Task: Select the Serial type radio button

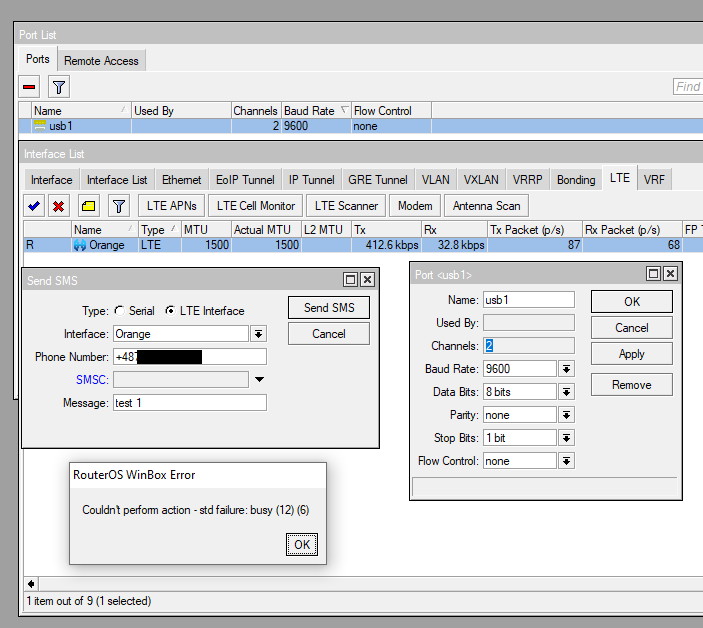Action: tap(120, 311)
